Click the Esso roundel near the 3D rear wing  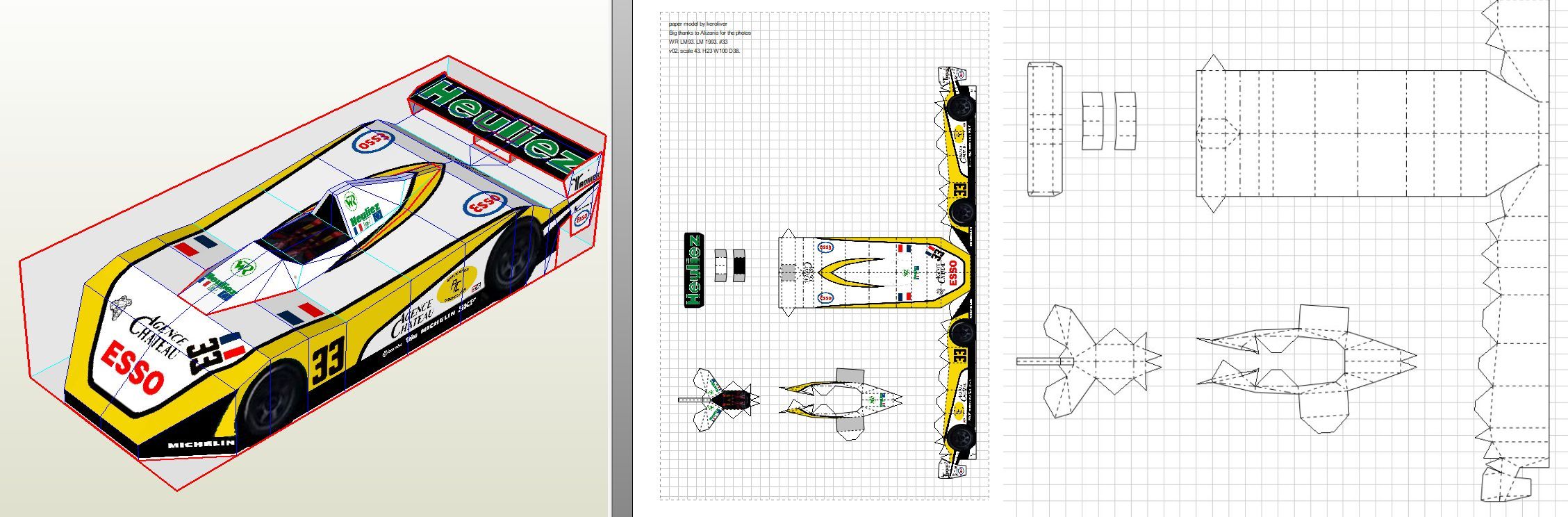(x=374, y=141)
